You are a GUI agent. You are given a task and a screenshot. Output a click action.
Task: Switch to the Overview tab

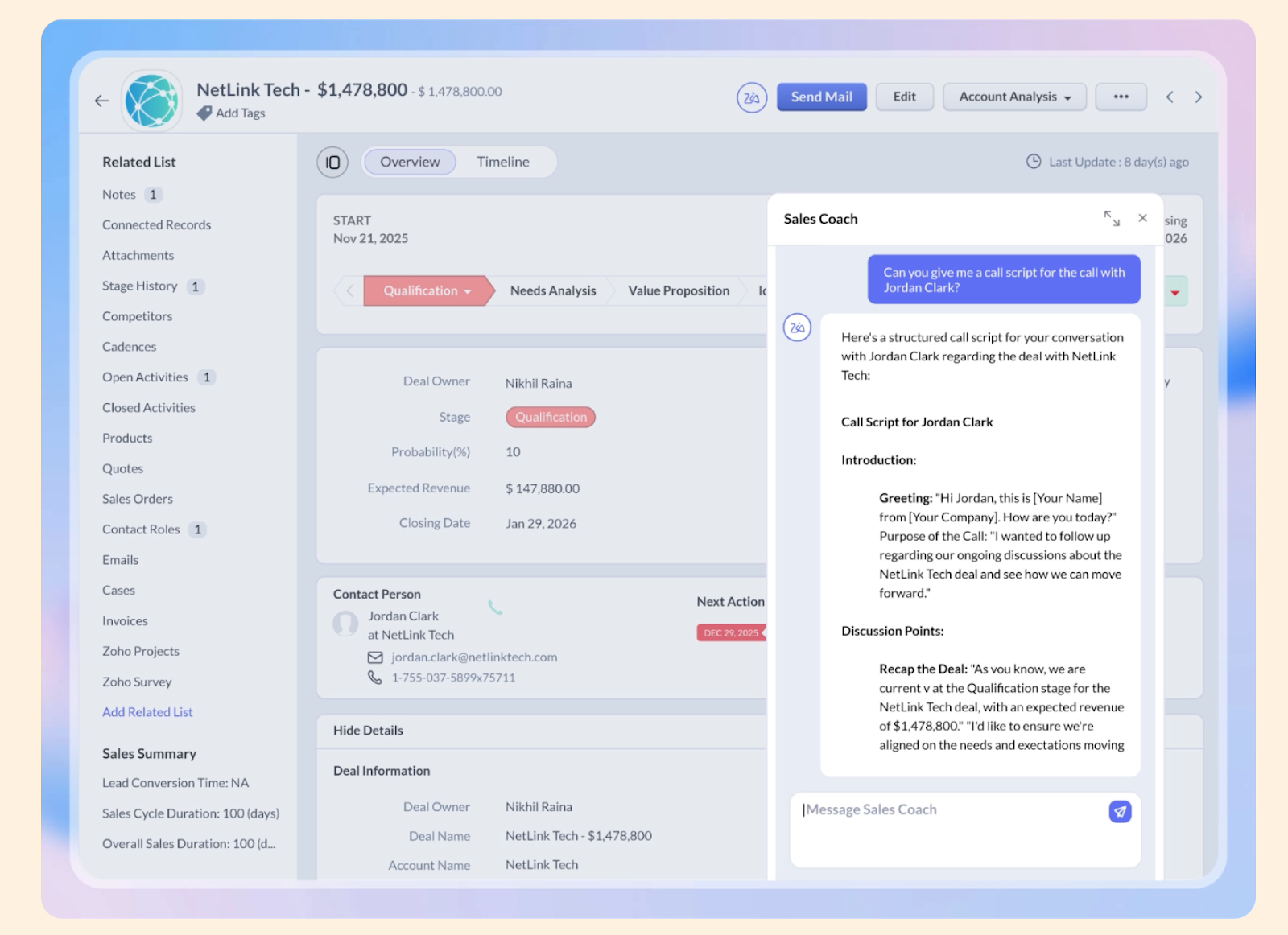pos(410,162)
